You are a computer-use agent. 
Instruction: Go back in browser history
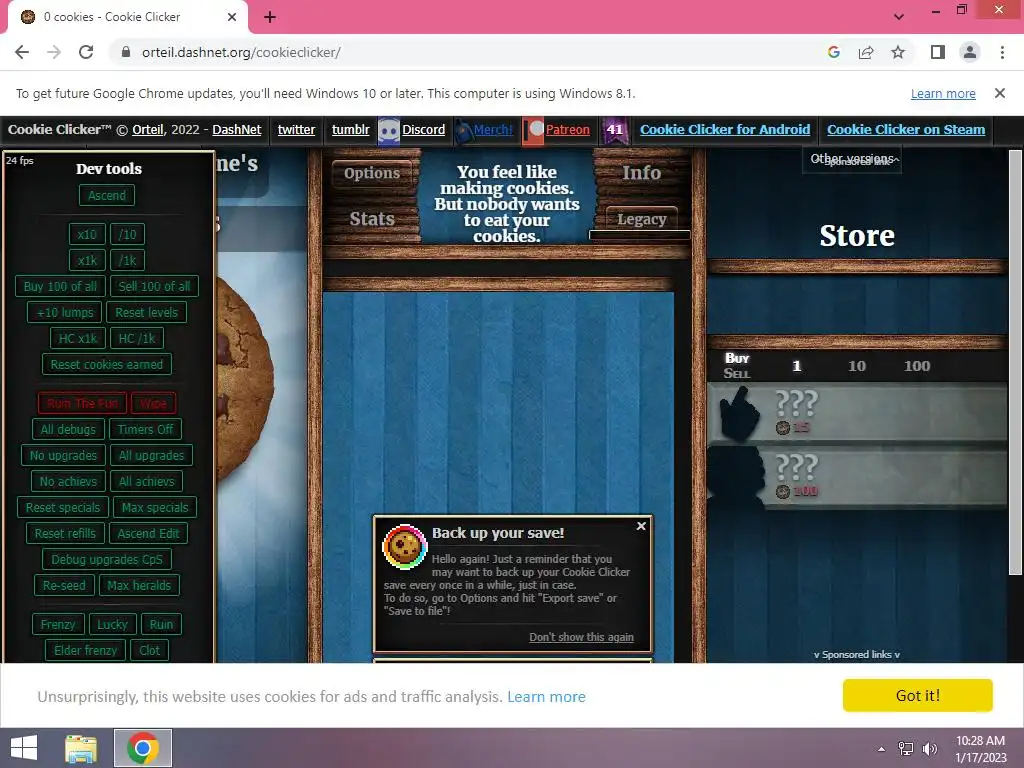[x=22, y=52]
